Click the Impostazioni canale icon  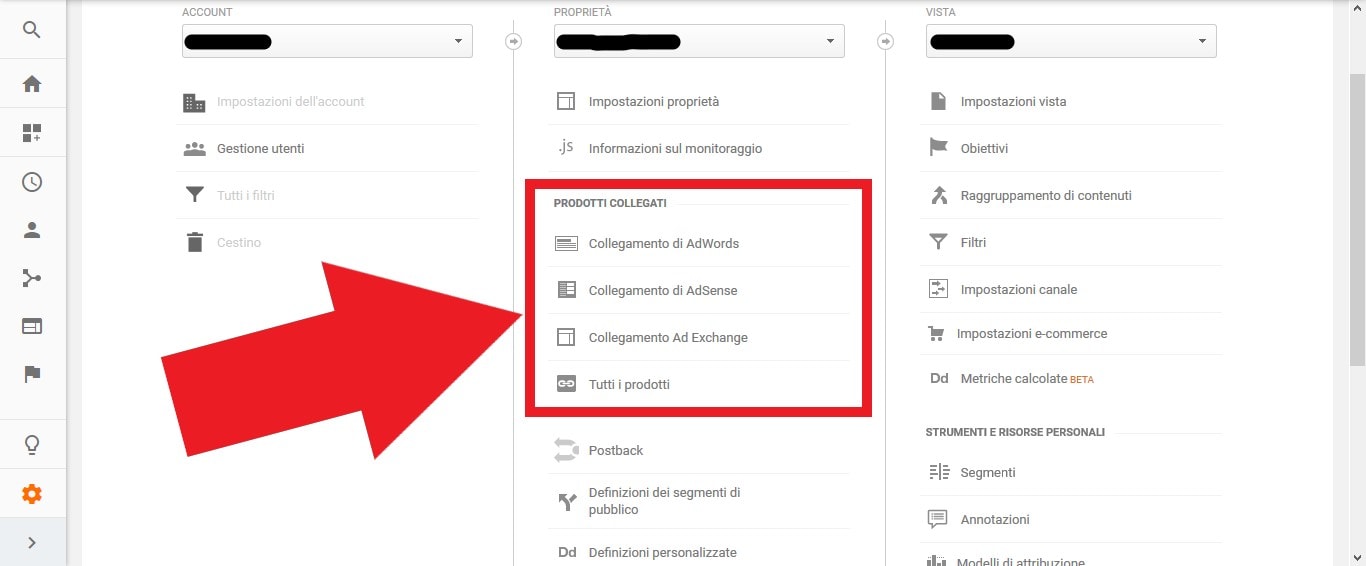(x=938, y=289)
